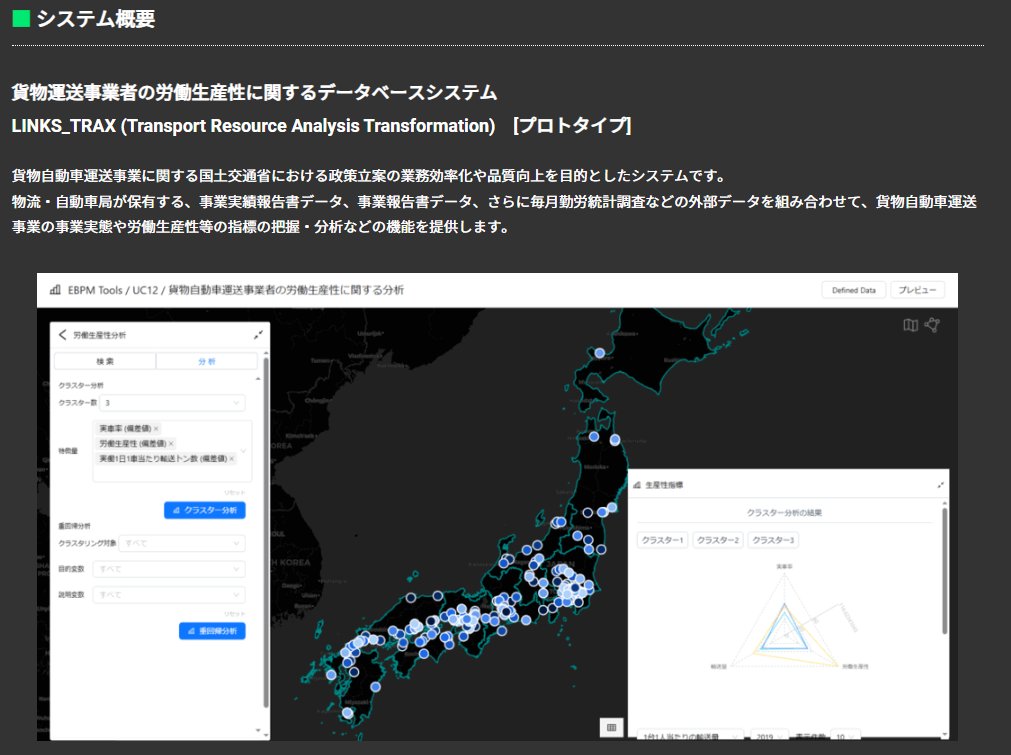Remove the 実働1日1車当たり輸送トン数 tag
The width and height of the screenshot is (1011, 755).
[231, 458]
